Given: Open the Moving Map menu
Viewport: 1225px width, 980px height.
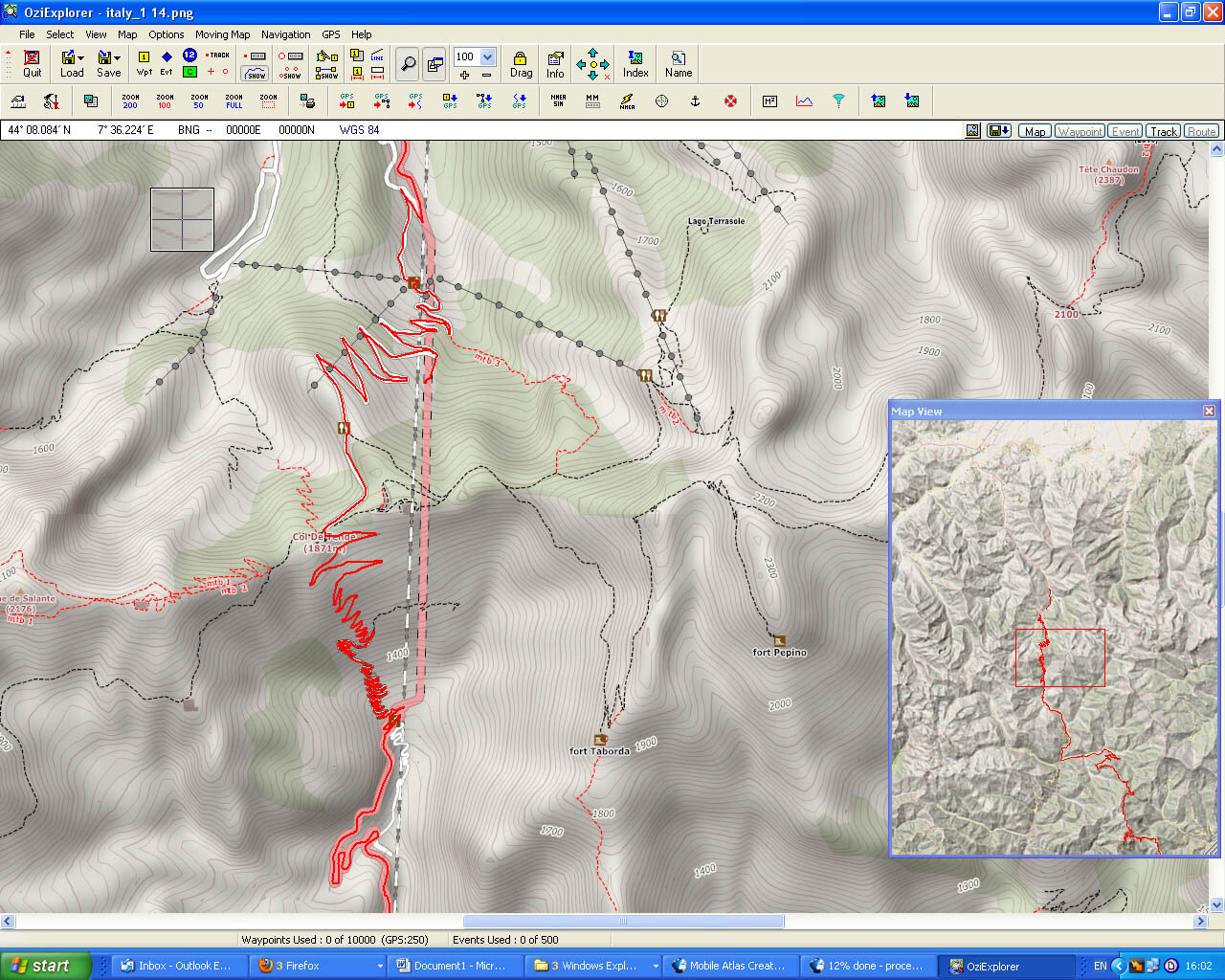Looking at the screenshot, I should pyautogui.click(x=222, y=34).
